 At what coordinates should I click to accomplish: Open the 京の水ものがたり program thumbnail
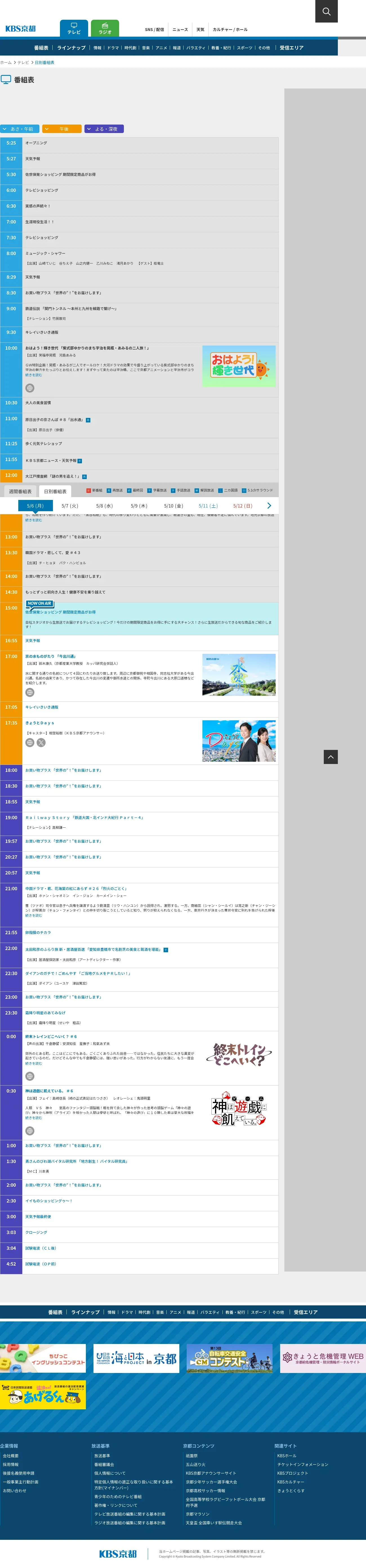(x=239, y=674)
